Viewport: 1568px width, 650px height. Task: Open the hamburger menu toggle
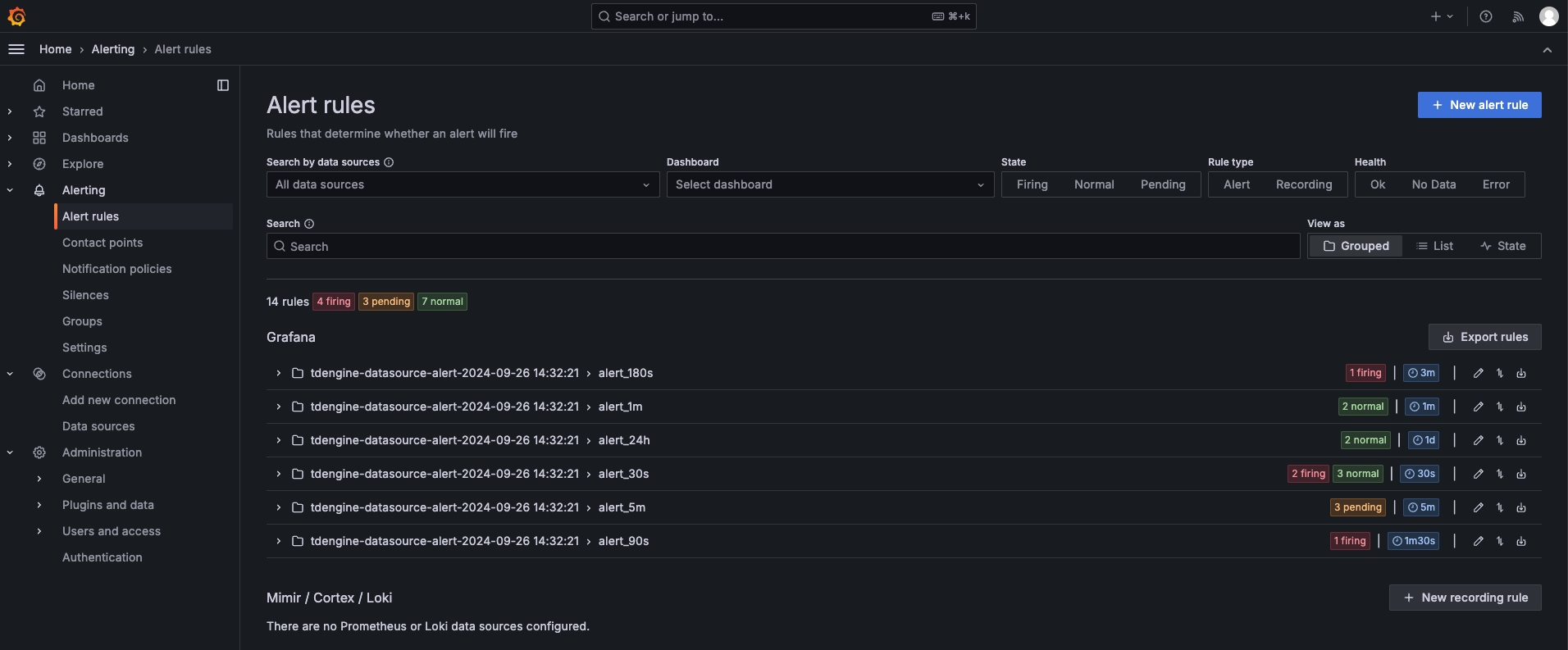(x=16, y=49)
